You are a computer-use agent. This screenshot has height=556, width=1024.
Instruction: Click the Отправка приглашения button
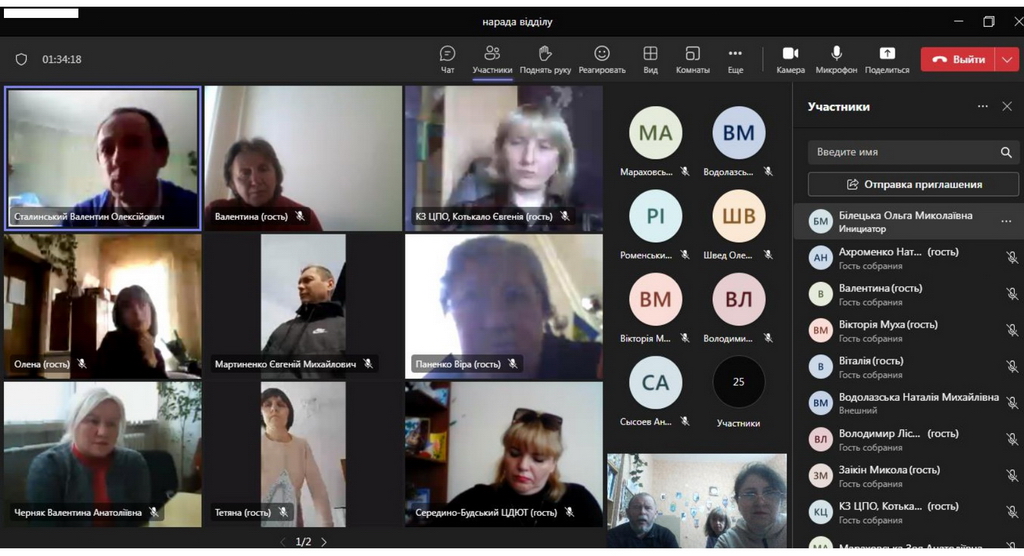(914, 184)
